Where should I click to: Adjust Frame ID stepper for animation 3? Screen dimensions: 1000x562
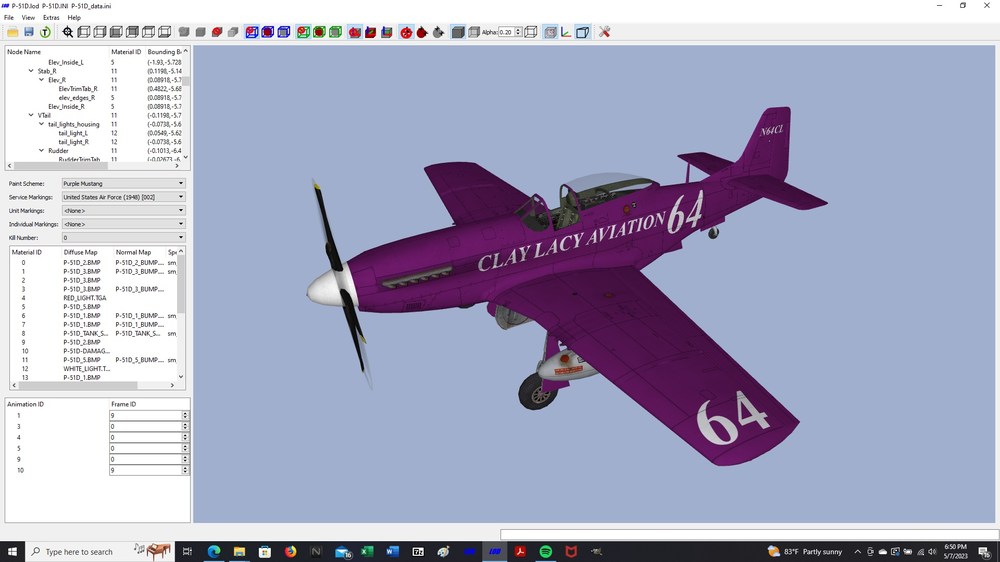pyautogui.click(x=185, y=426)
